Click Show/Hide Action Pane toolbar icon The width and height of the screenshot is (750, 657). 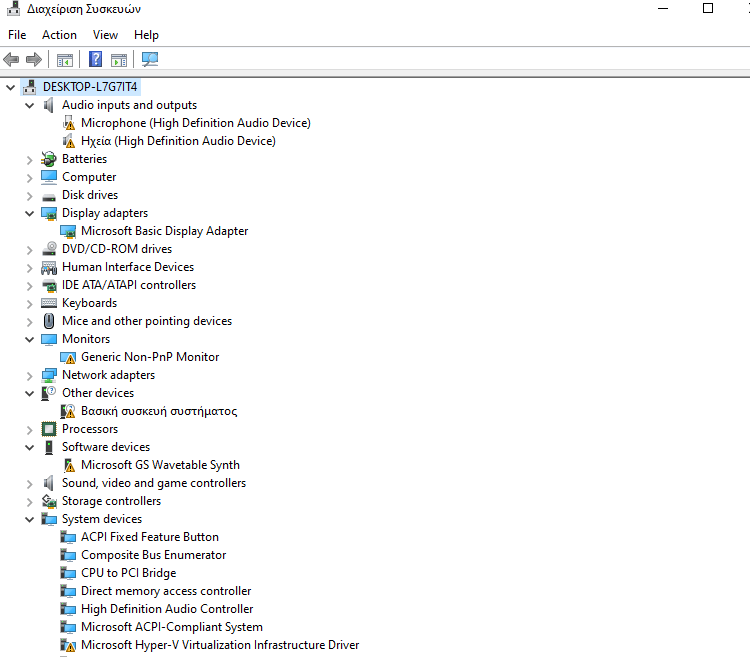tap(119, 60)
